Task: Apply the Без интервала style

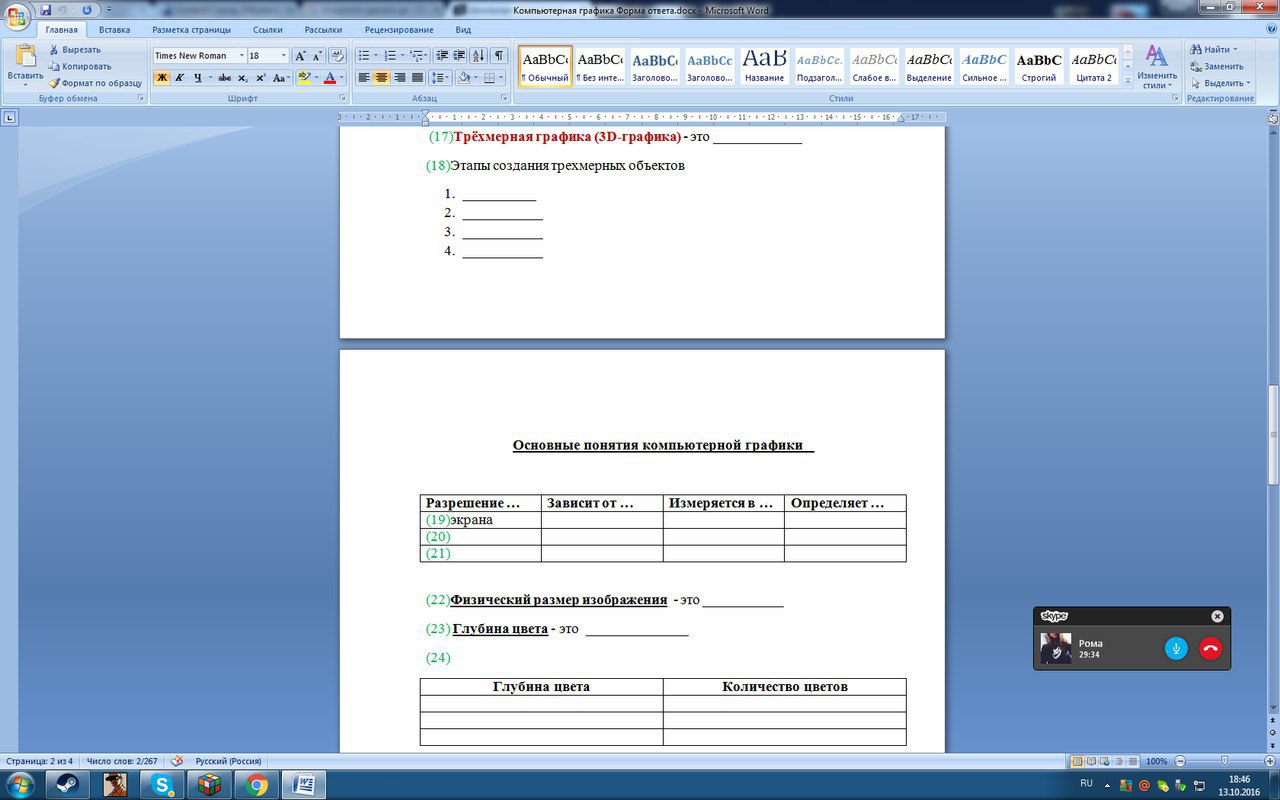Action: click(600, 66)
